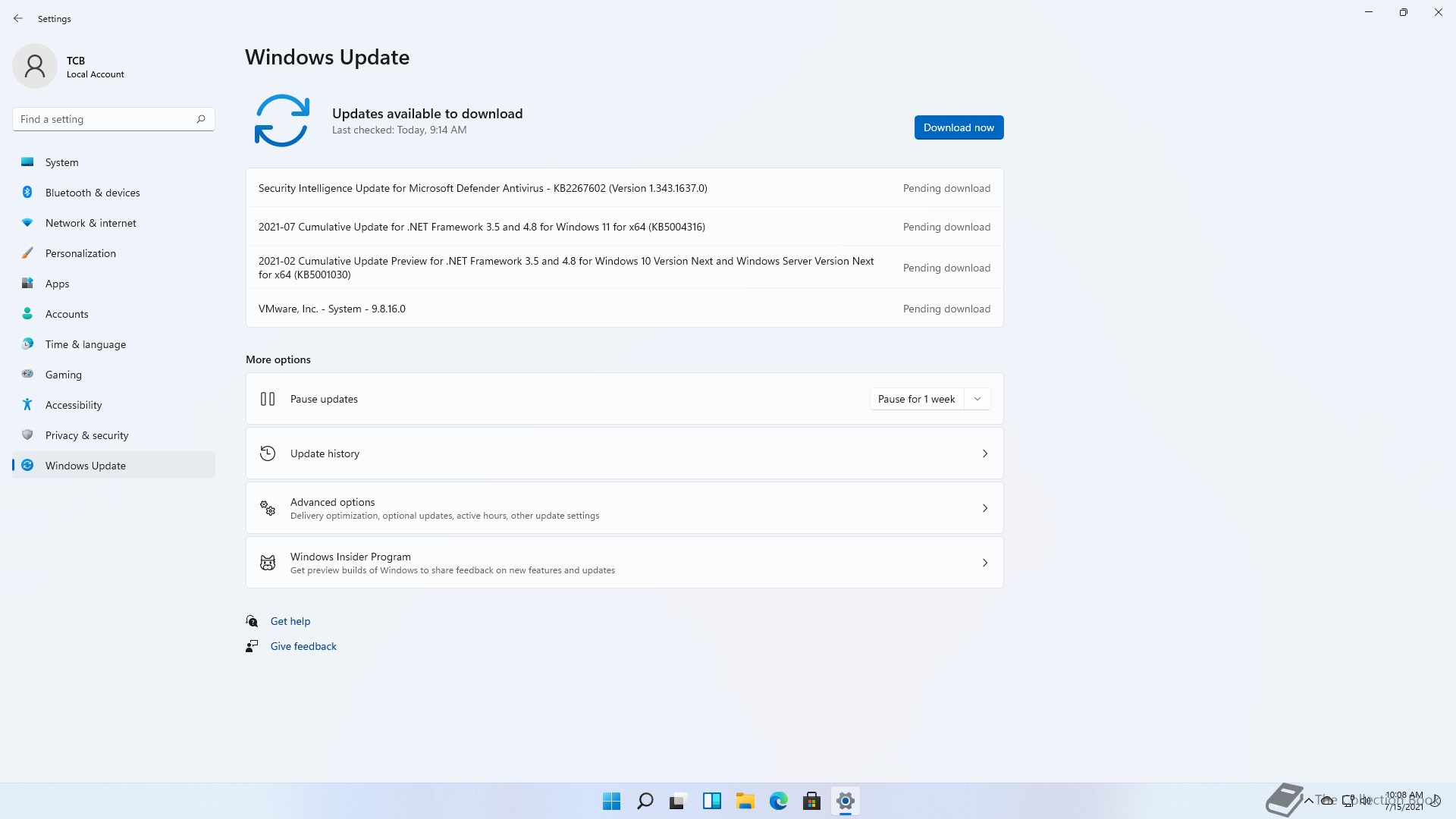
Task: Click the large blue sync arrows icon
Action: click(282, 121)
